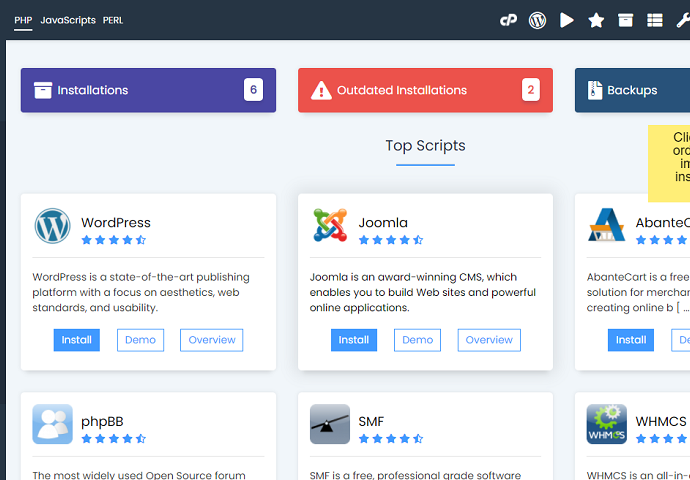
Task: Click the WHMCS logo icon
Action: coord(606,424)
